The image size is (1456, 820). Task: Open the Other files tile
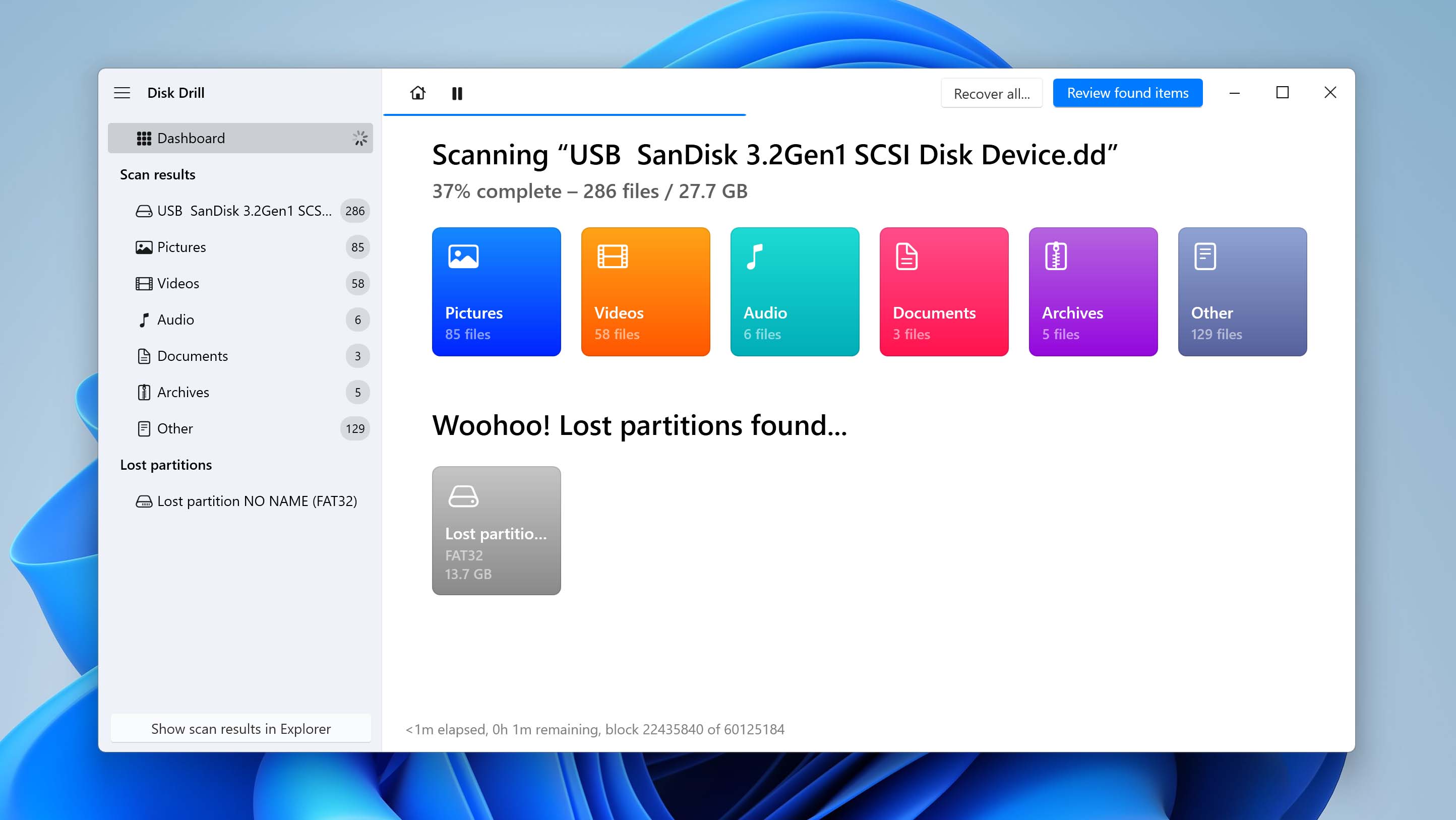(x=1242, y=292)
